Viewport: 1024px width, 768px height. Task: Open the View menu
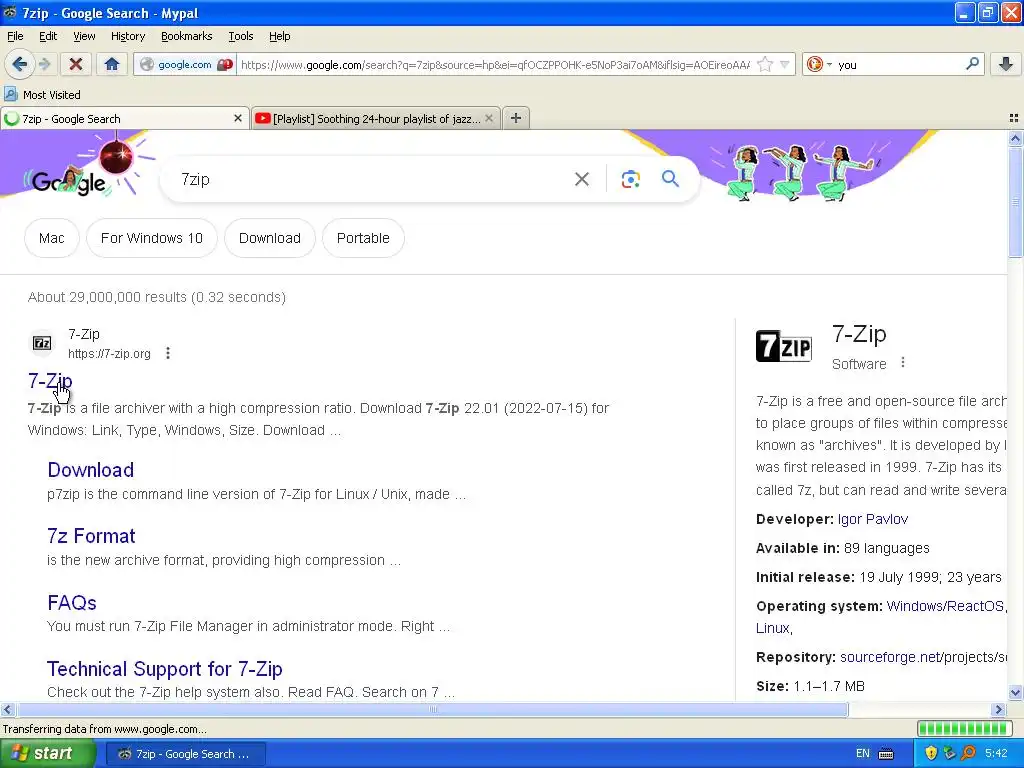[84, 36]
